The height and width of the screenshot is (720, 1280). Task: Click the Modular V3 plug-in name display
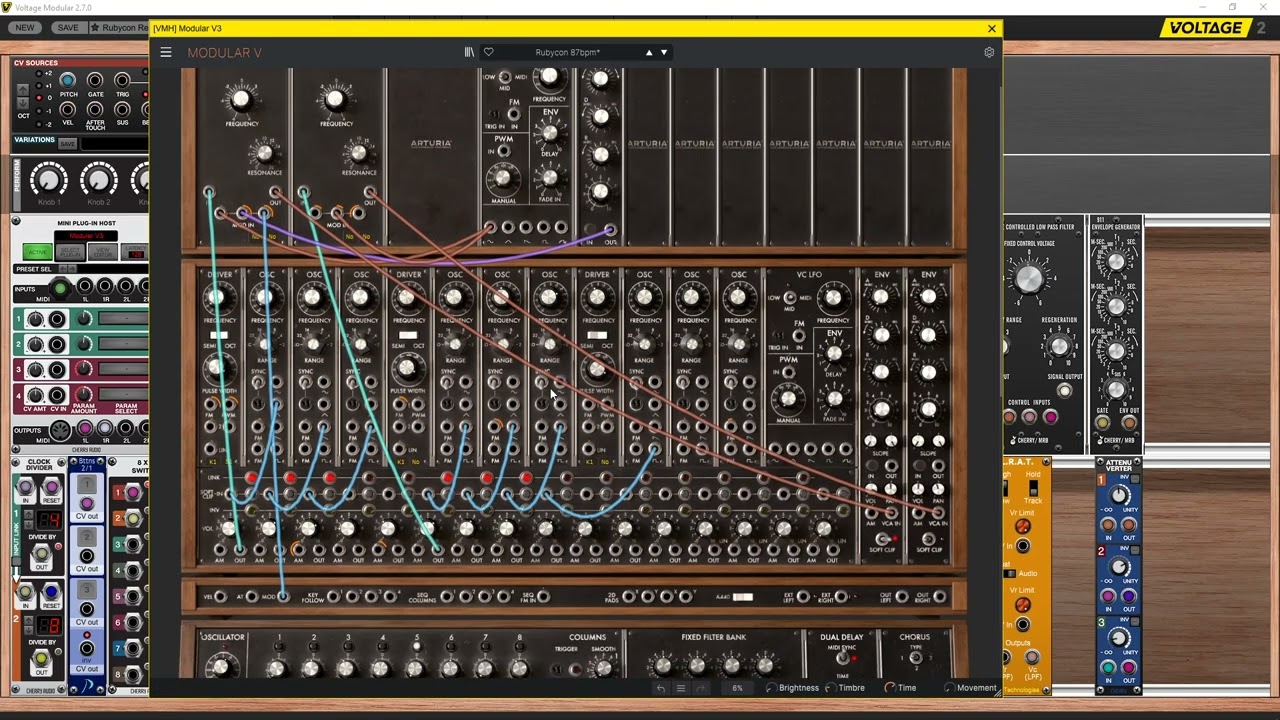point(85,236)
